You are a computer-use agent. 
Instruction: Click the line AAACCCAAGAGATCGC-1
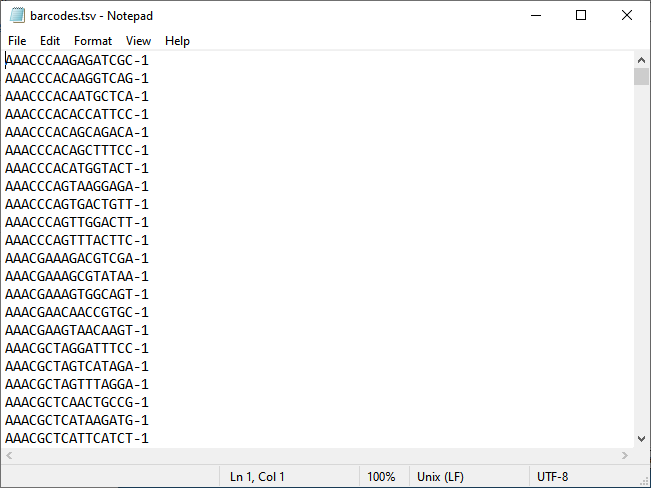point(77,61)
